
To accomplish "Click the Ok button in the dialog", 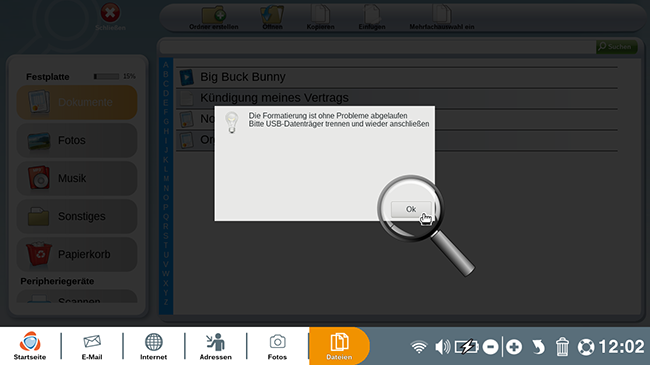I will pyautogui.click(x=411, y=209).
